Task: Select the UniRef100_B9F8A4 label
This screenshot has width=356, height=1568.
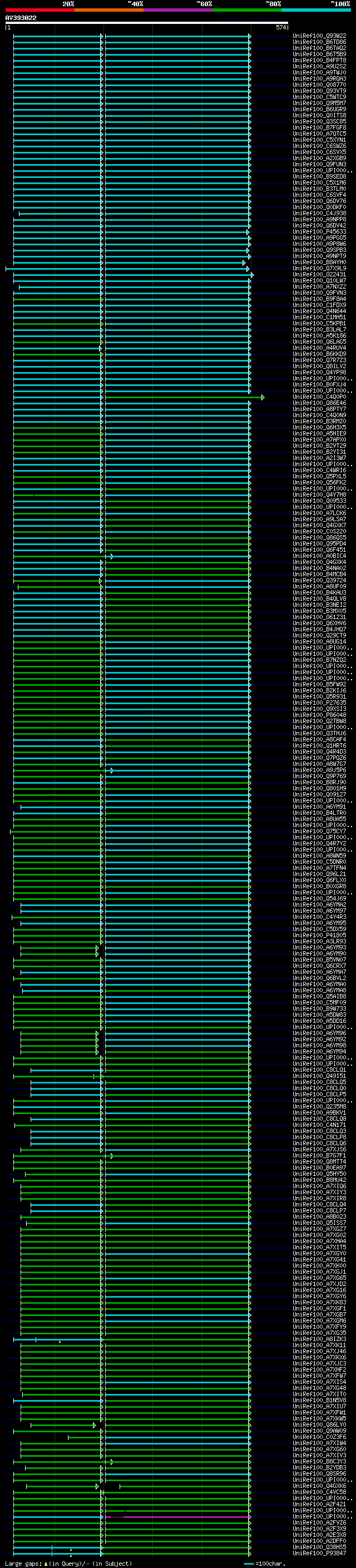Action: (319, 299)
